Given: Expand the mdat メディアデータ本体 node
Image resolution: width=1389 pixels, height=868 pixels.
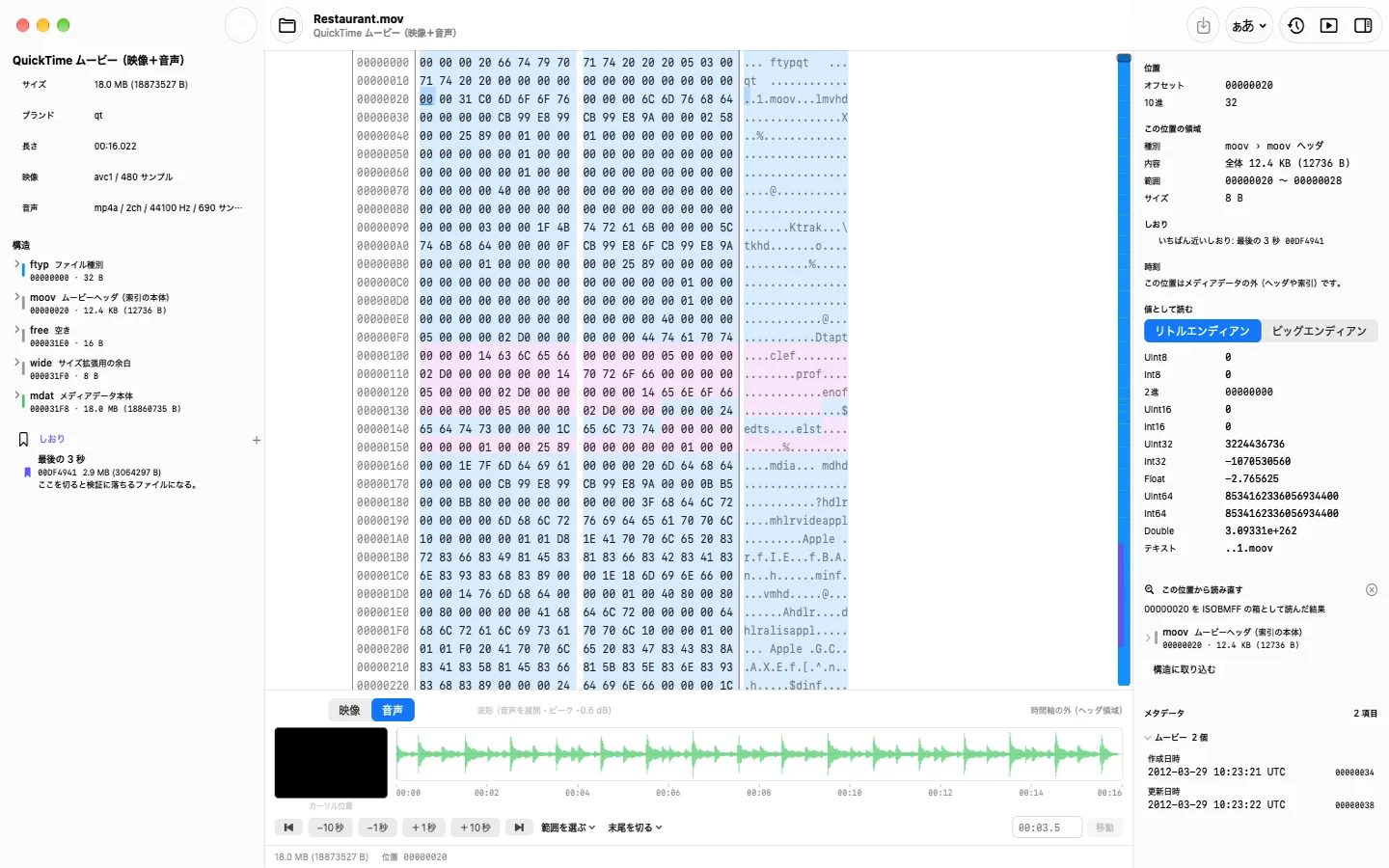Looking at the screenshot, I should 17,394.
